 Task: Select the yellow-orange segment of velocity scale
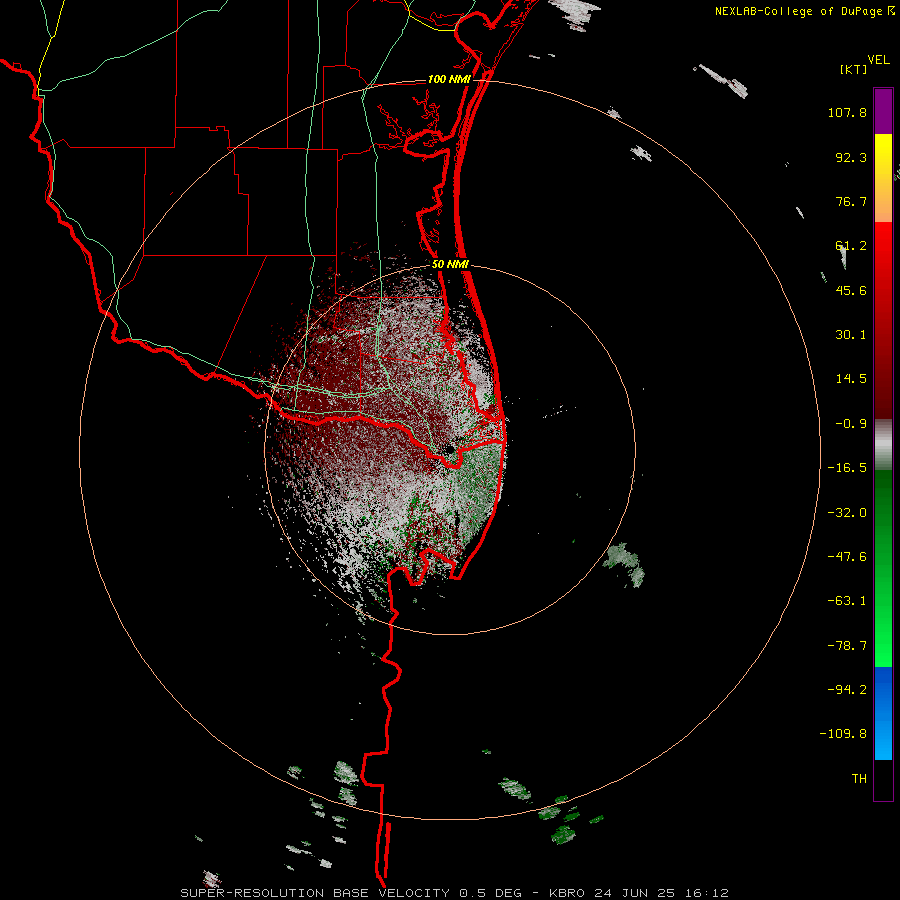[883, 178]
